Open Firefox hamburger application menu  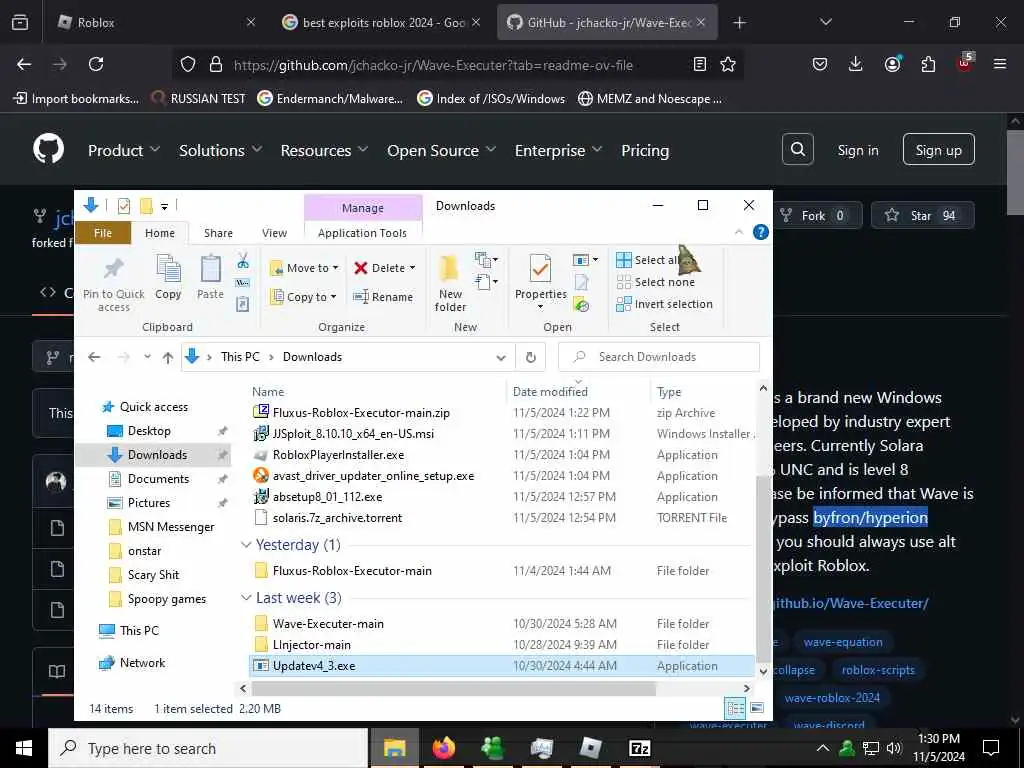pos(999,64)
